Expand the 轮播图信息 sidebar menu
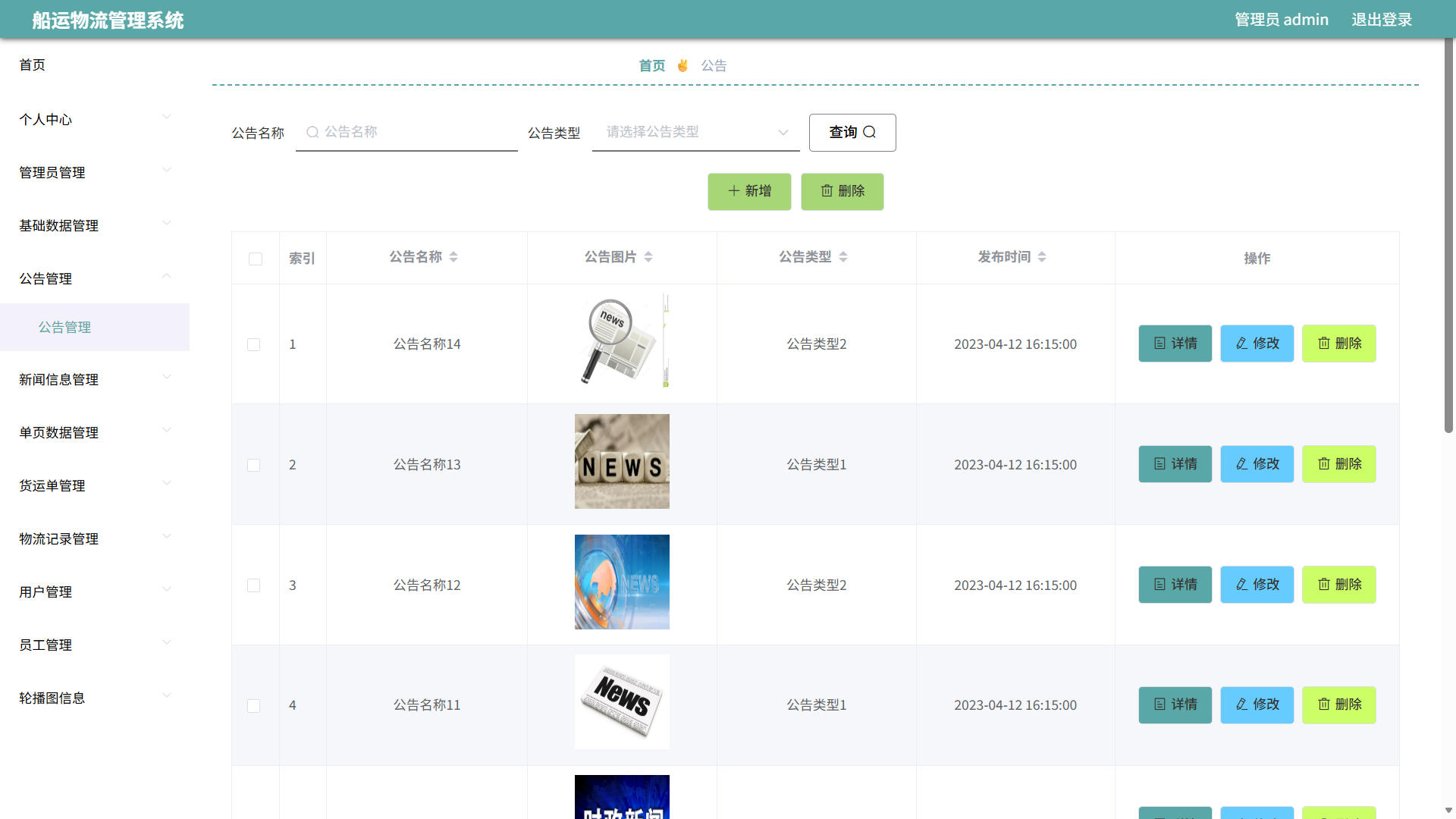The width and height of the screenshot is (1456, 819). [95, 698]
